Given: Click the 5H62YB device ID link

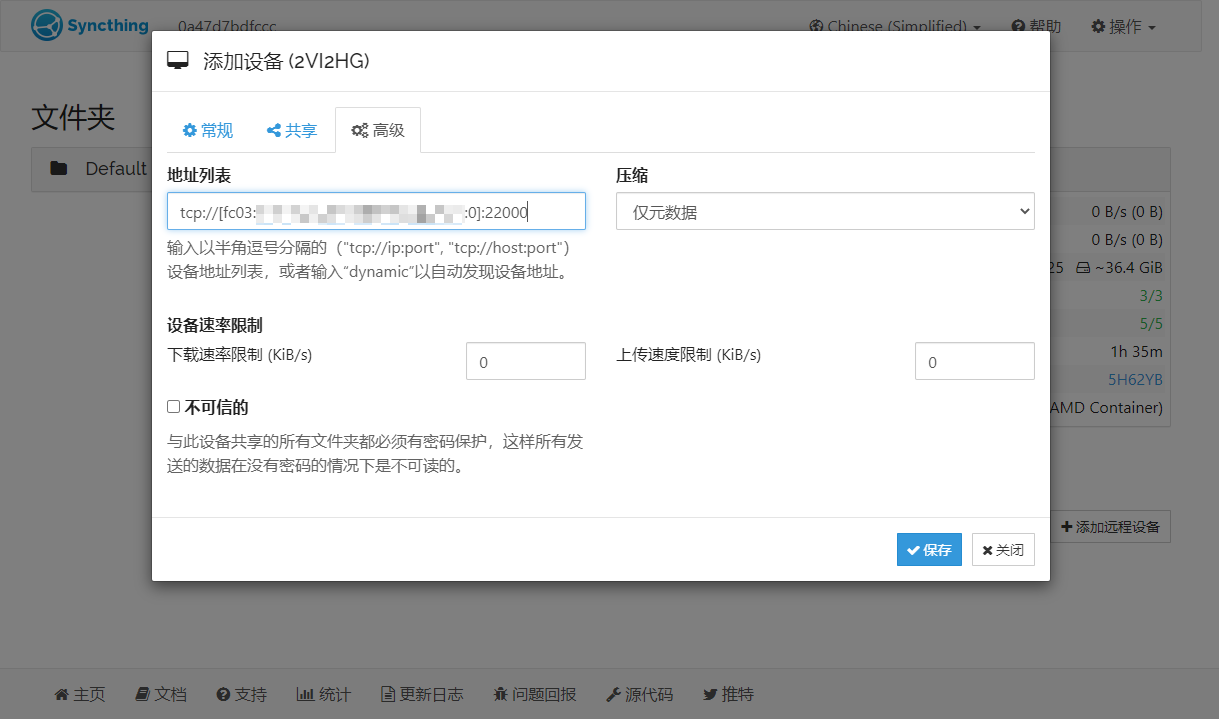Looking at the screenshot, I should click(x=1135, y=380).
